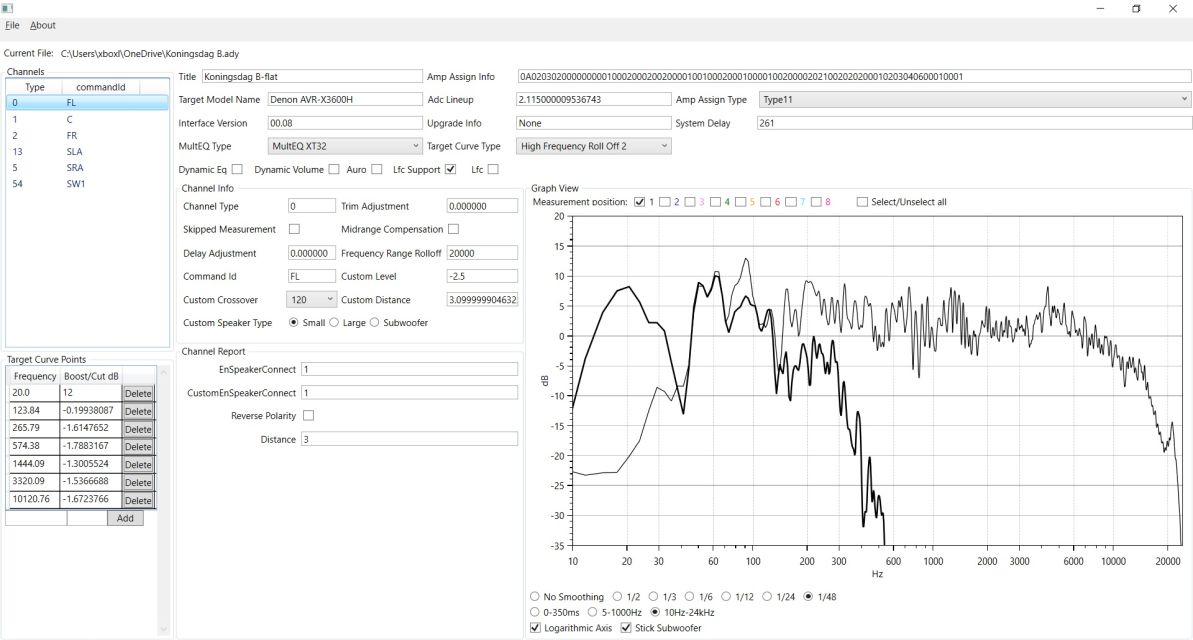
Task: Select the Large speaker type
Action: pos(335,322)
